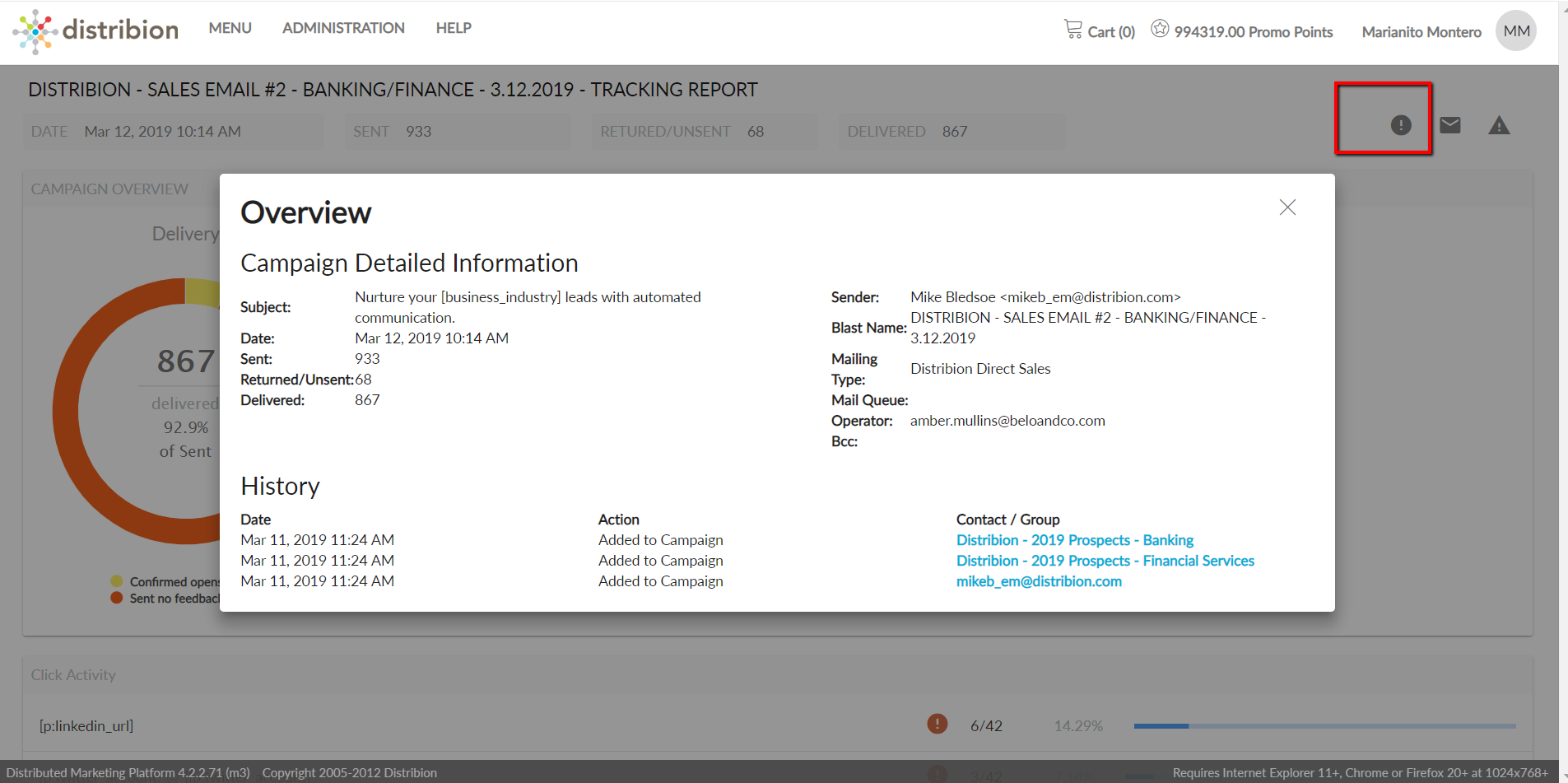Viewport: 1568px width, 783px height.
Task: Click the Click Activity section header
Action: [73, 675]
